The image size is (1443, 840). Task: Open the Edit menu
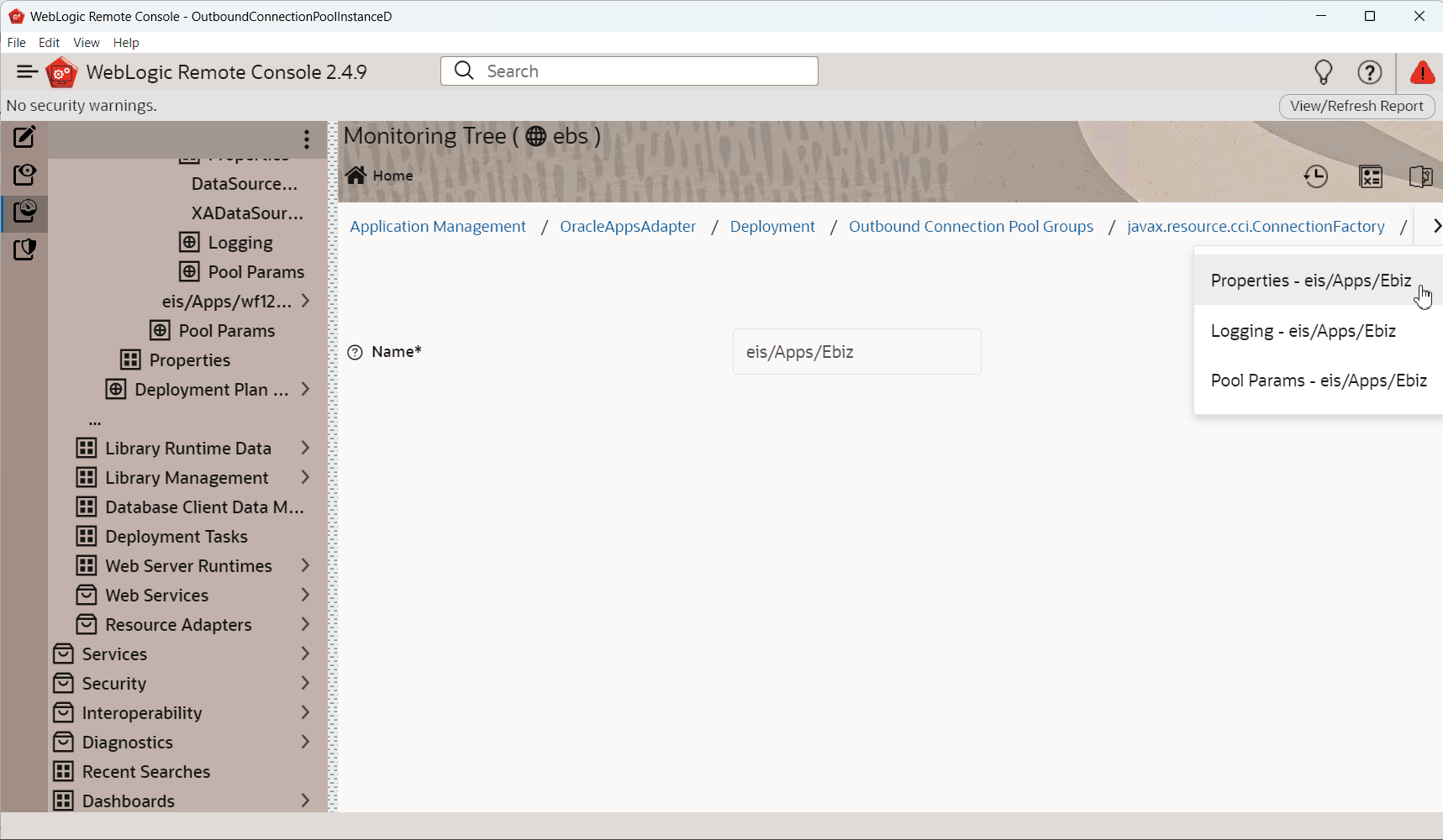click(49, 43)
